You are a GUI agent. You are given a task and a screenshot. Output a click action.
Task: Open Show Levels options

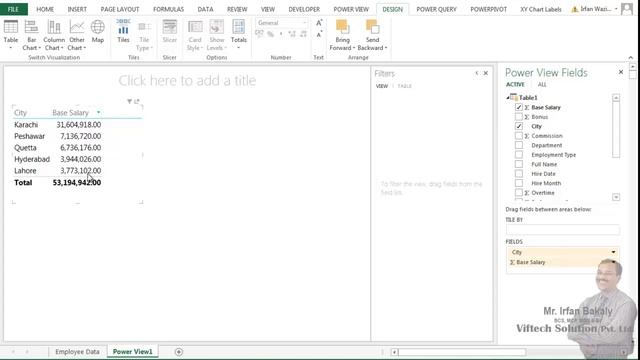point(216,35)
